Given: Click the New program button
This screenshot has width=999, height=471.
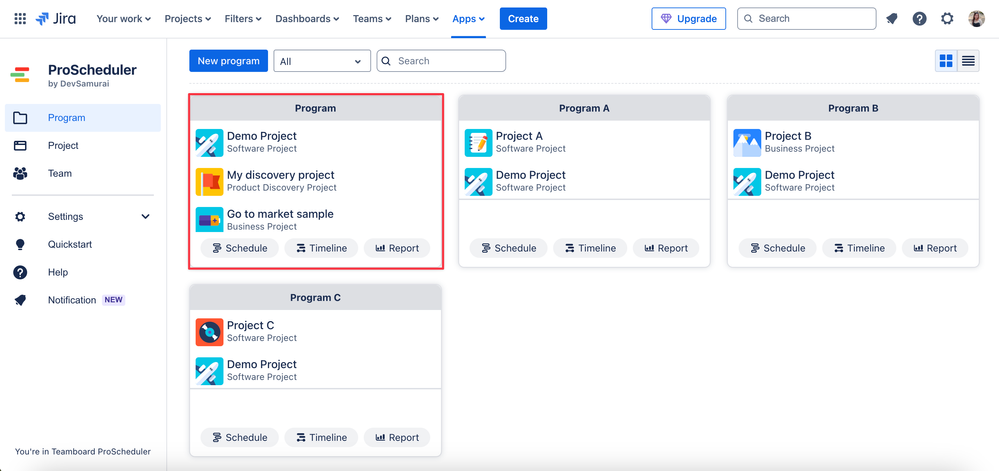Looking at the screenshot, I should pos(228,61).
